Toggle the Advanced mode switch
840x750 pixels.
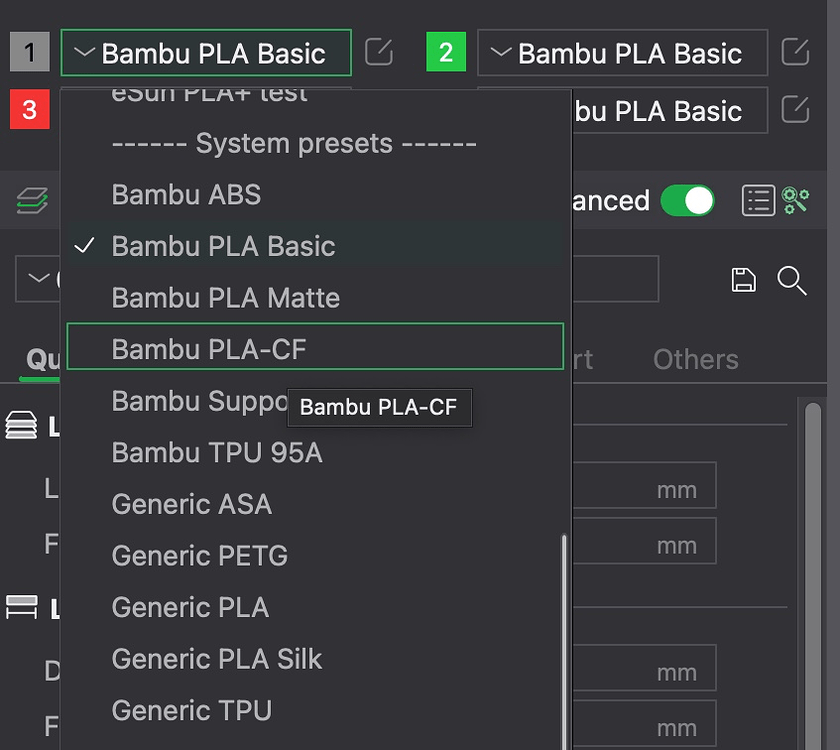tap(687, 201)
